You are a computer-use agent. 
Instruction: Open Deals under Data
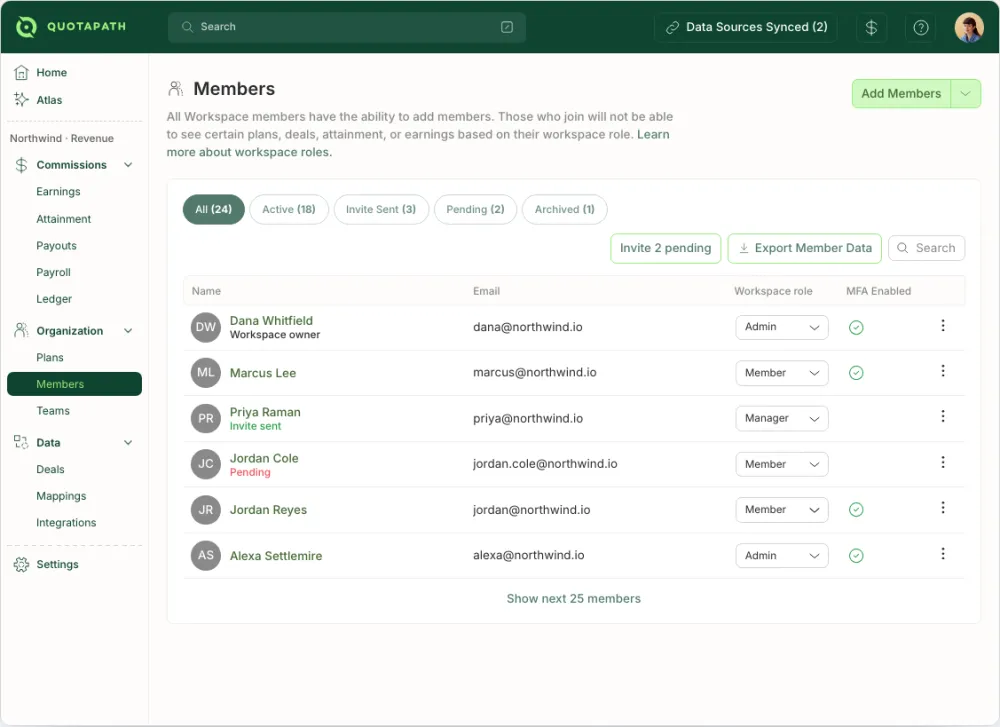(50, 469)
